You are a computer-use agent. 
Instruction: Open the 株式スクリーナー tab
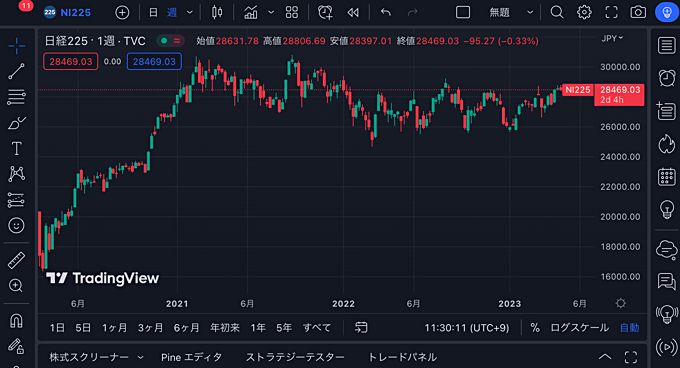(96, 357)
